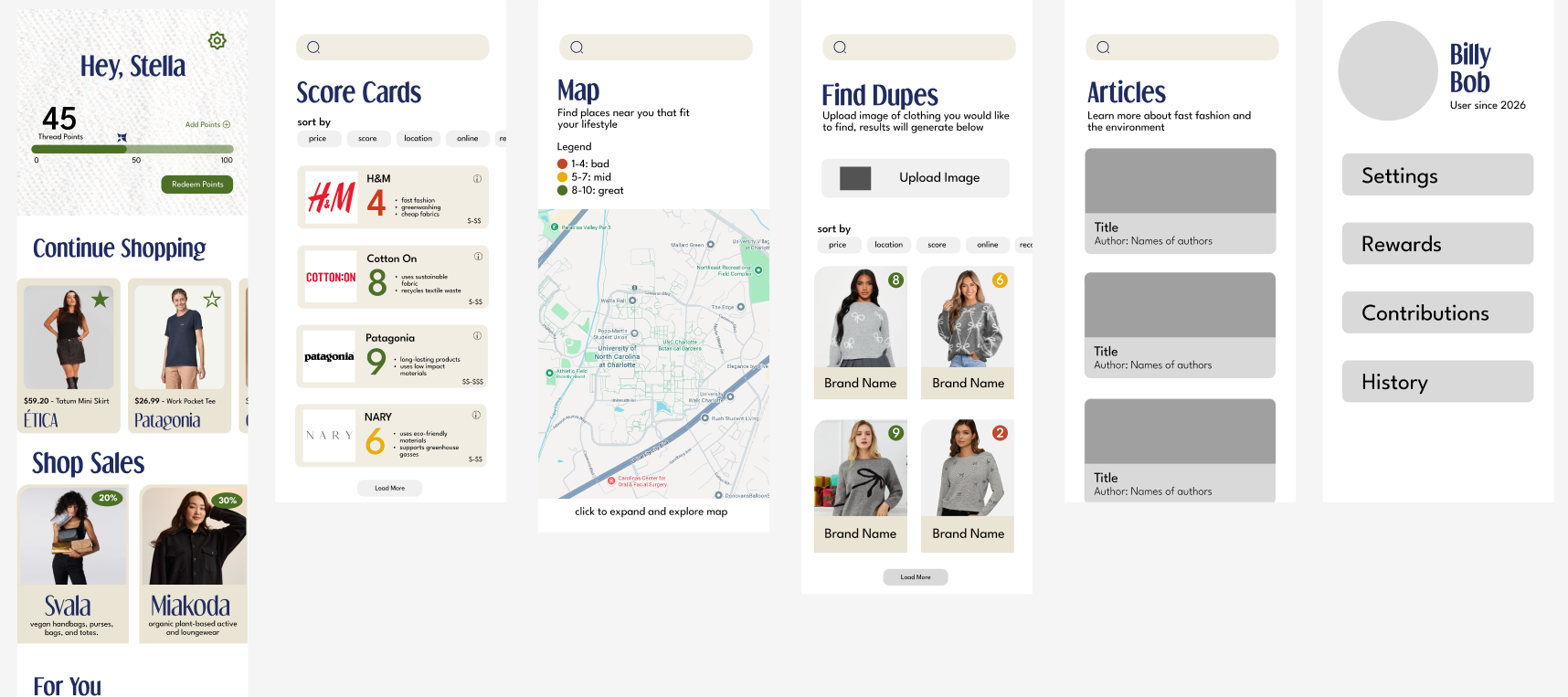Click the Mallard Green map pin

[710, 245]
